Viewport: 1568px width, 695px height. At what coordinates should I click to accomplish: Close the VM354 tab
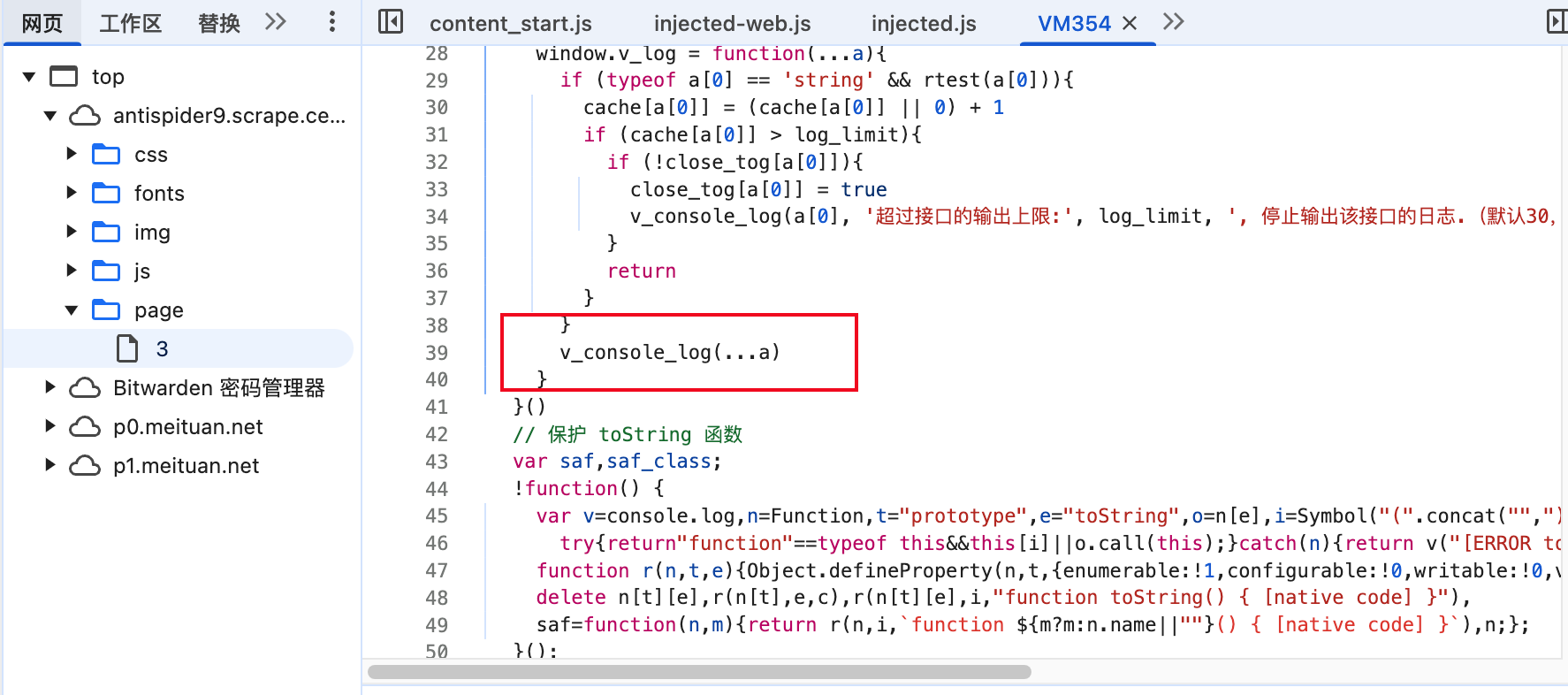coord(1130,24)
